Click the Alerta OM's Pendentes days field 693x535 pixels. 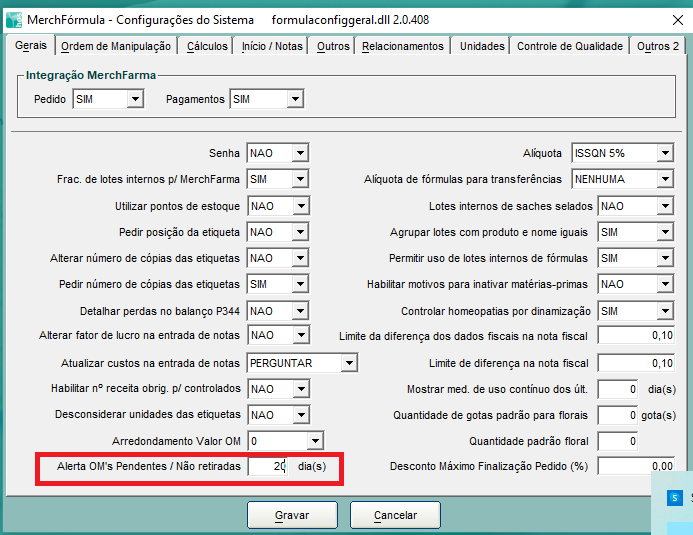[x=268, y=466]
